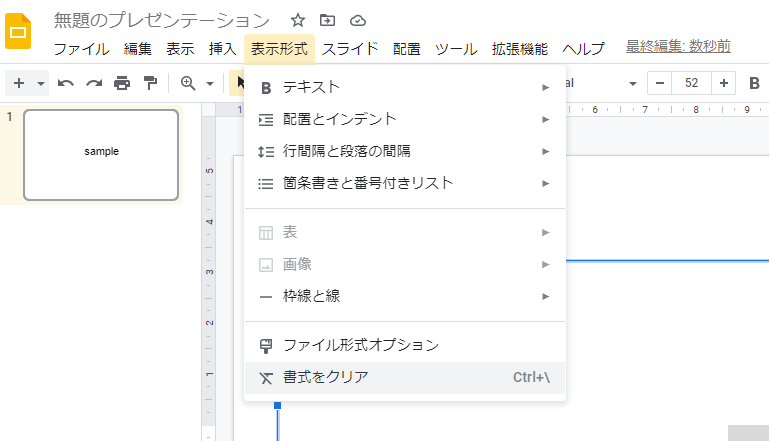This screenshot has height=441, width=769.
Task: Decrease font size with minus button
Action: 660,83
